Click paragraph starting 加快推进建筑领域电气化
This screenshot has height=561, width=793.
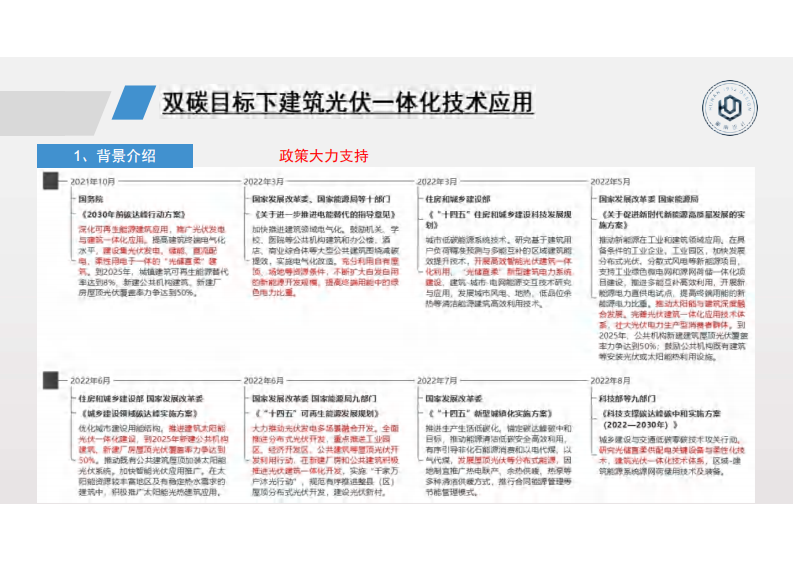click(326, 261)
